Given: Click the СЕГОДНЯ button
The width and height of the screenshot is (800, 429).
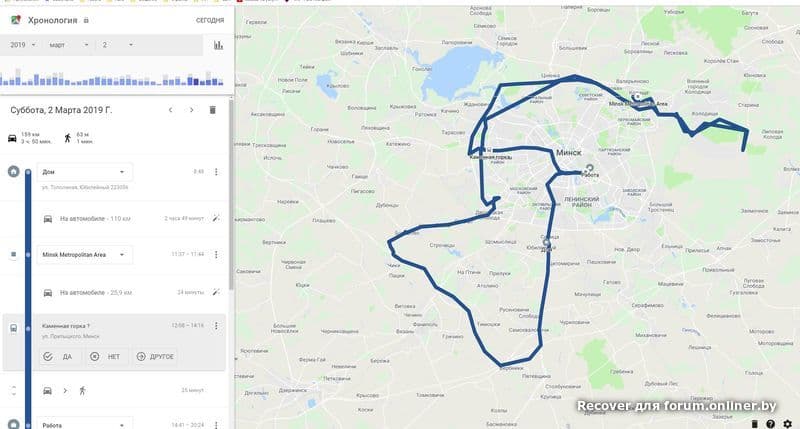Looking at the screenshot, I should point(210,20).
